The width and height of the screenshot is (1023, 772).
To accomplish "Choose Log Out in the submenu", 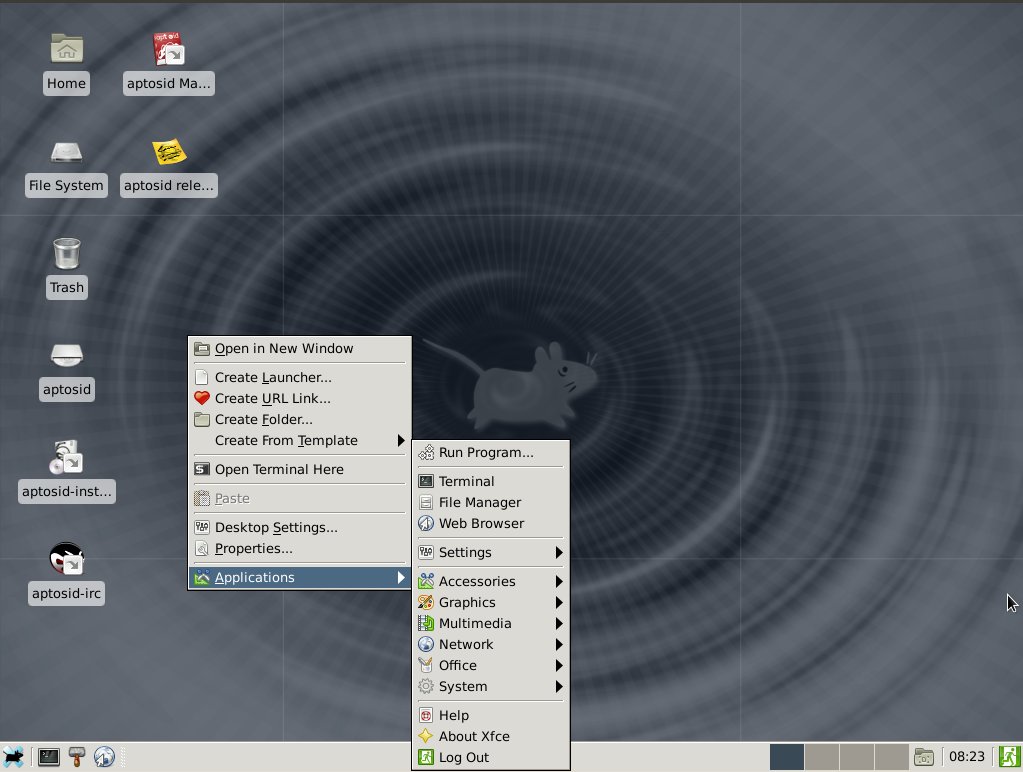I will pos(491,757).
